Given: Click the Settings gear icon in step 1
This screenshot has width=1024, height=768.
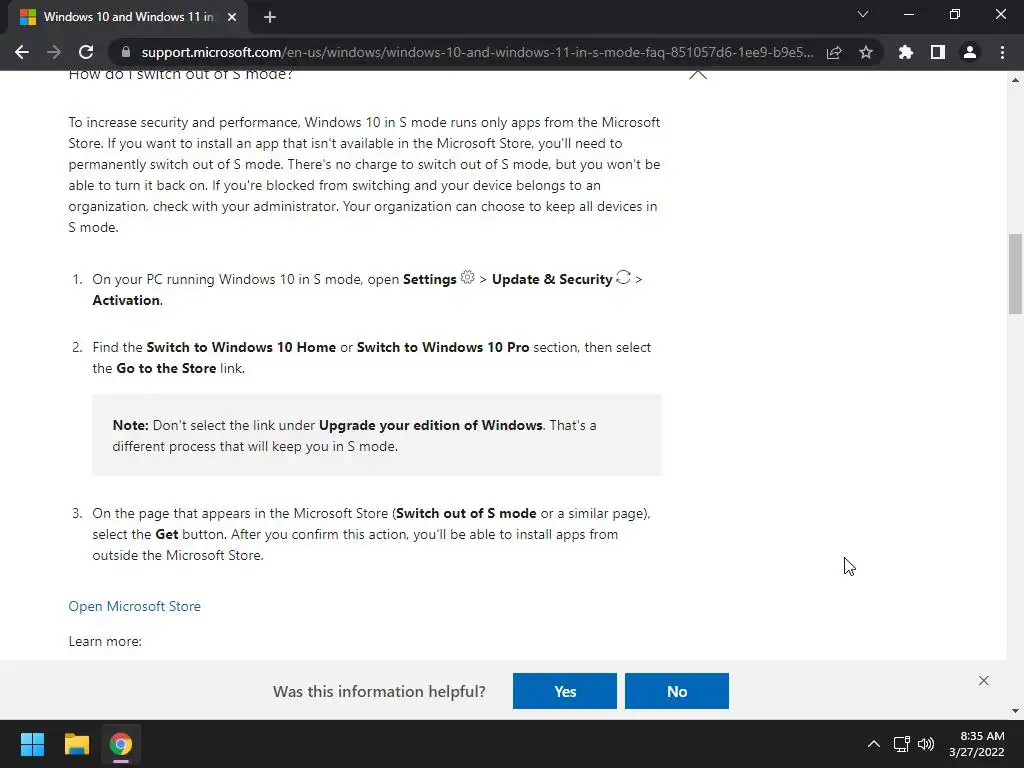Looking at the screenshot, I should 468,277.
